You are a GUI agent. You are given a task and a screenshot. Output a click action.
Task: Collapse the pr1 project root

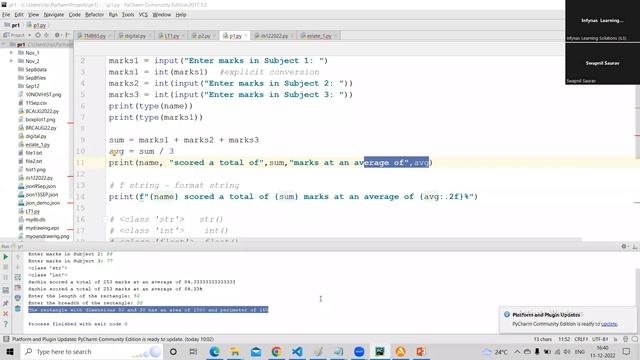(x=4, y=44)
